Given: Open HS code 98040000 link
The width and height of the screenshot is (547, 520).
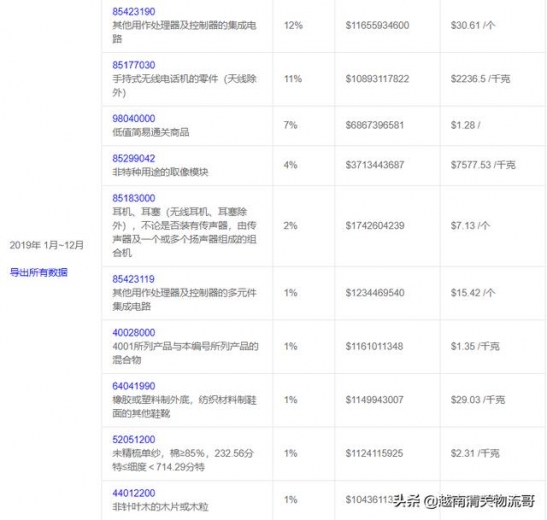Looking at the screenshot, I should [134, 119].
